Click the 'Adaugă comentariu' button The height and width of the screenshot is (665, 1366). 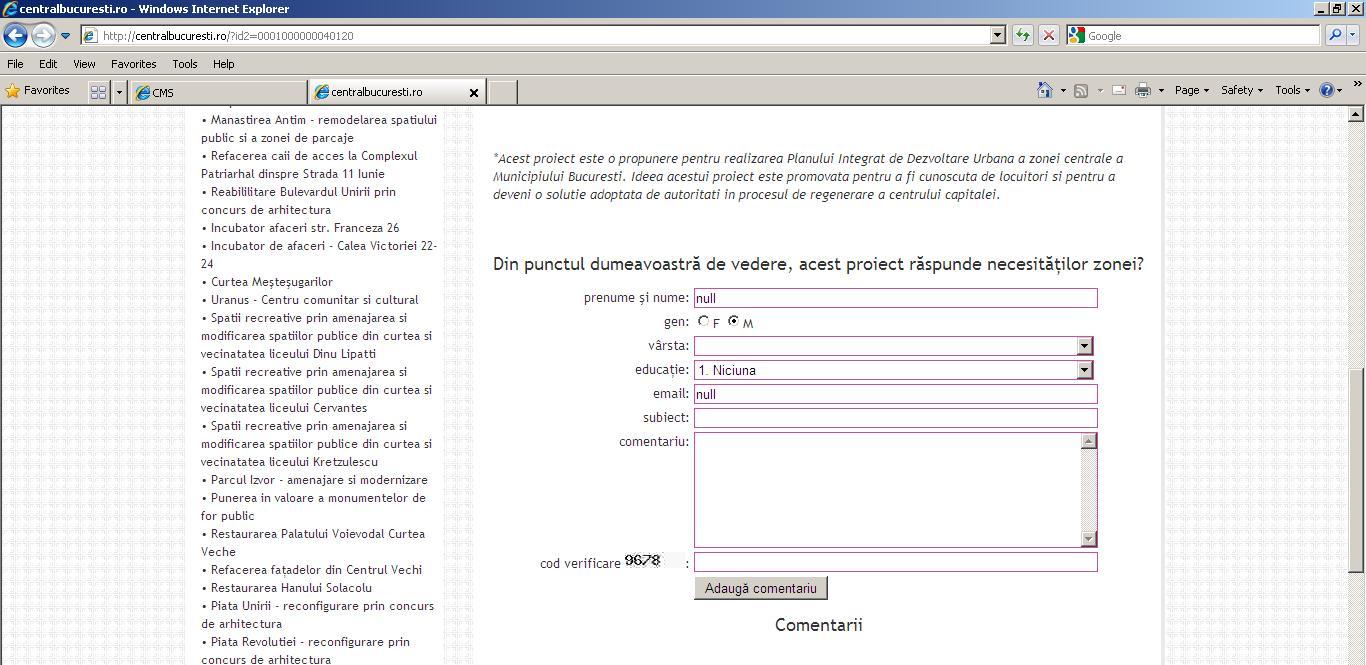tap(761, 588)
